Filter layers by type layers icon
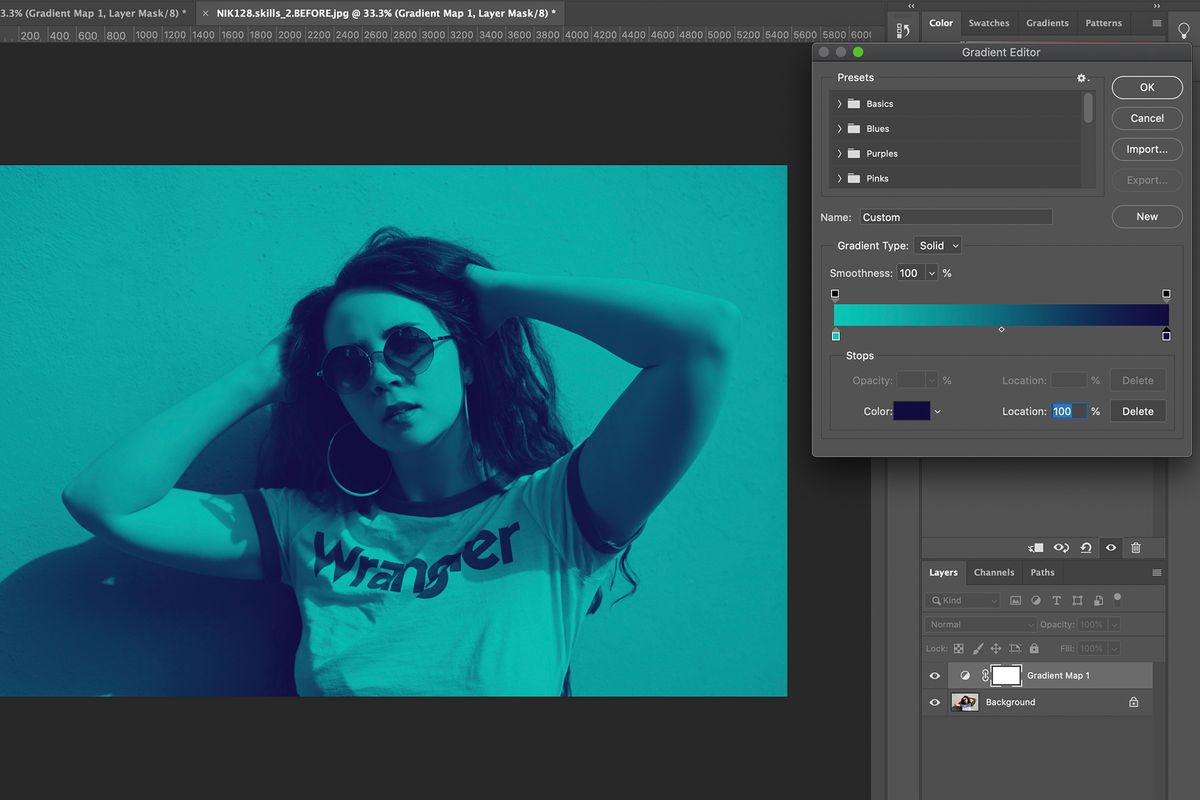This screenshot has width=1200, height=800. tap(1057, 601)
